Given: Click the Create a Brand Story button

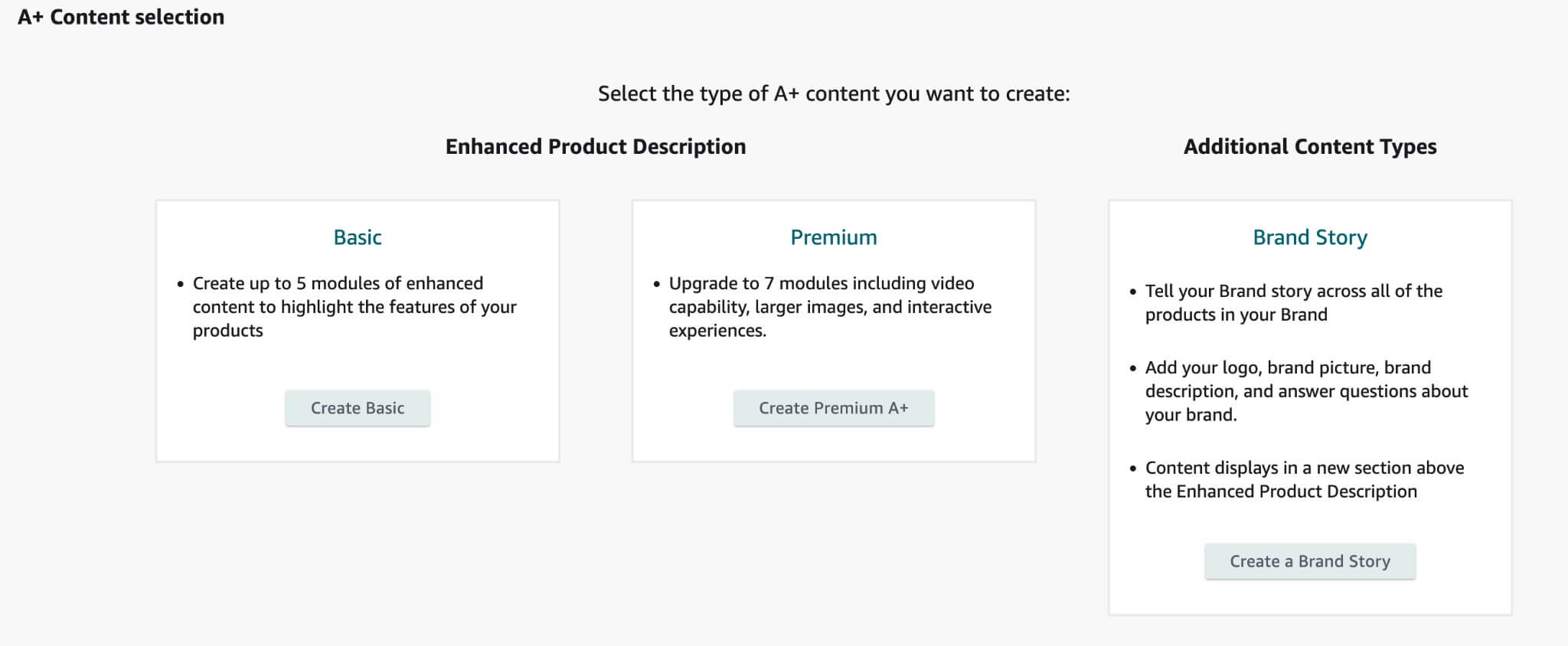Looking at the screenshot, I should tap(1310, 561).
